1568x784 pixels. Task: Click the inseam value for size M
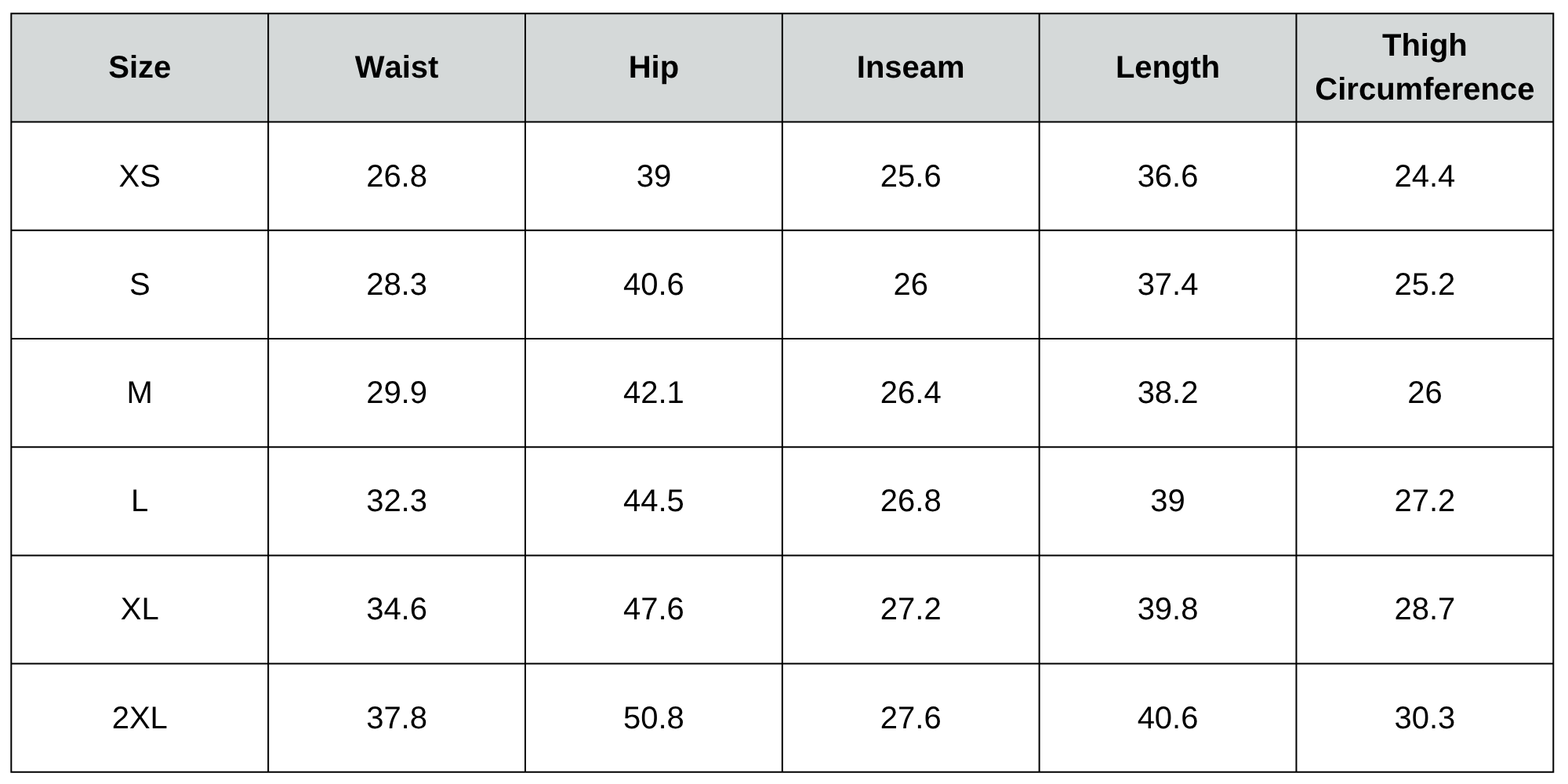pos(910,393)
